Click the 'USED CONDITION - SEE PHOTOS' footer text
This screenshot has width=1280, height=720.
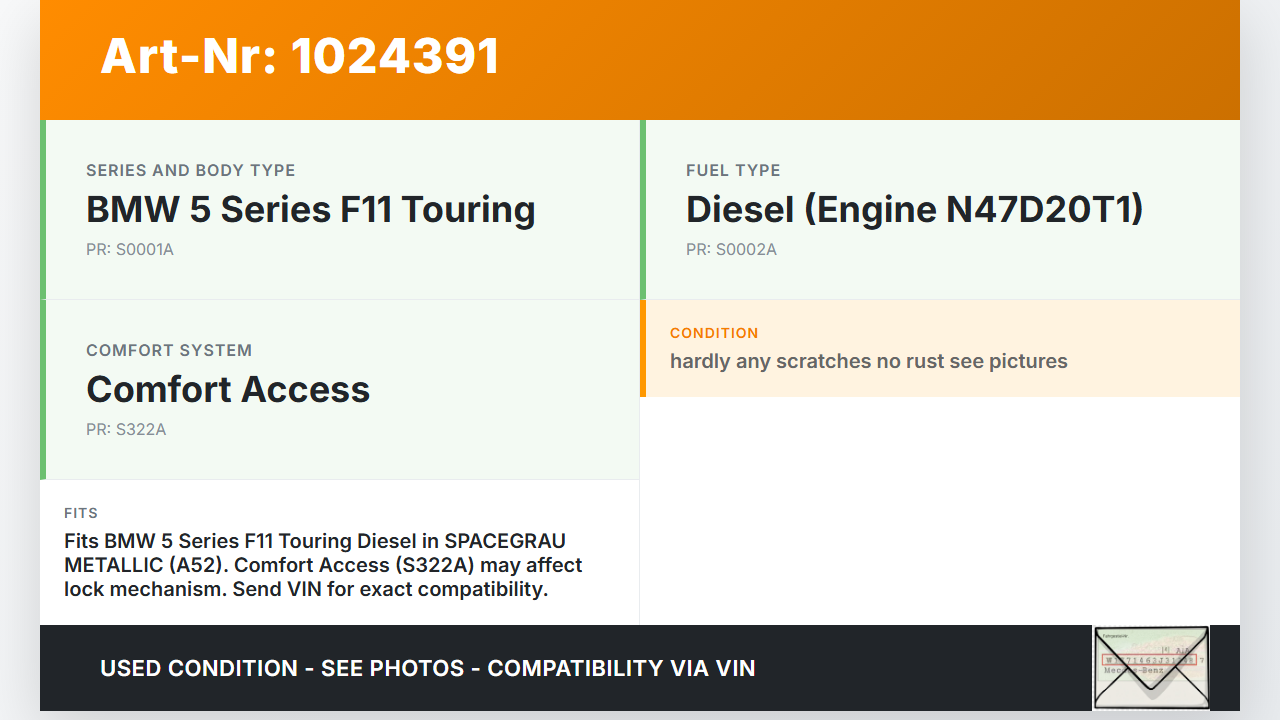(x=427, y=668)
